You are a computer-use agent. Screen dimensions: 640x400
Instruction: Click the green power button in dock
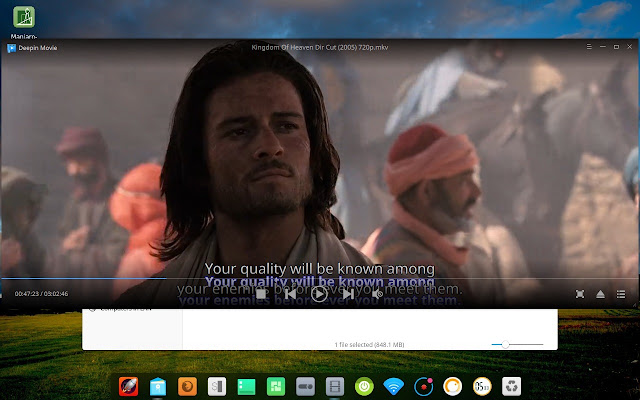click(364, 386)
